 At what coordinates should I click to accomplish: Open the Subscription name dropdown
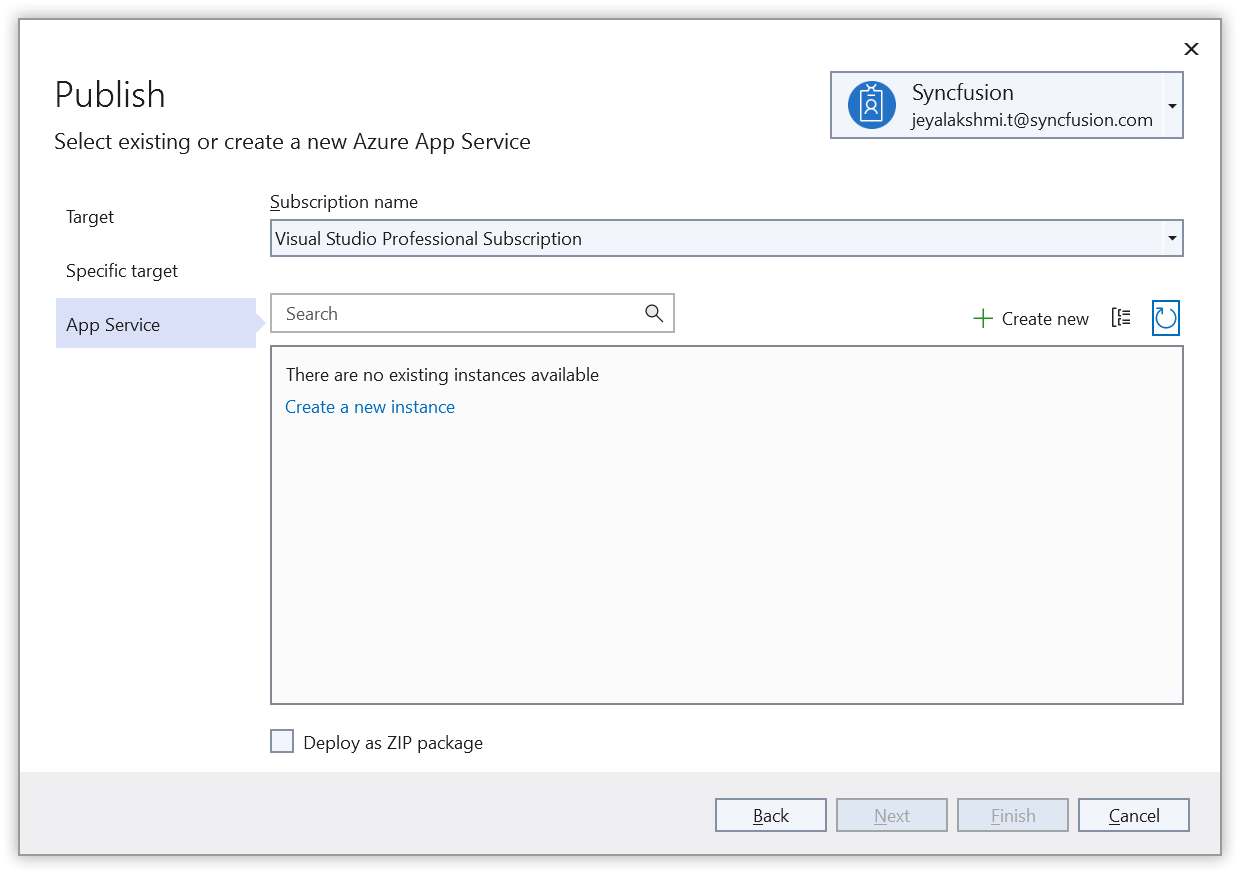coord(727,238)
